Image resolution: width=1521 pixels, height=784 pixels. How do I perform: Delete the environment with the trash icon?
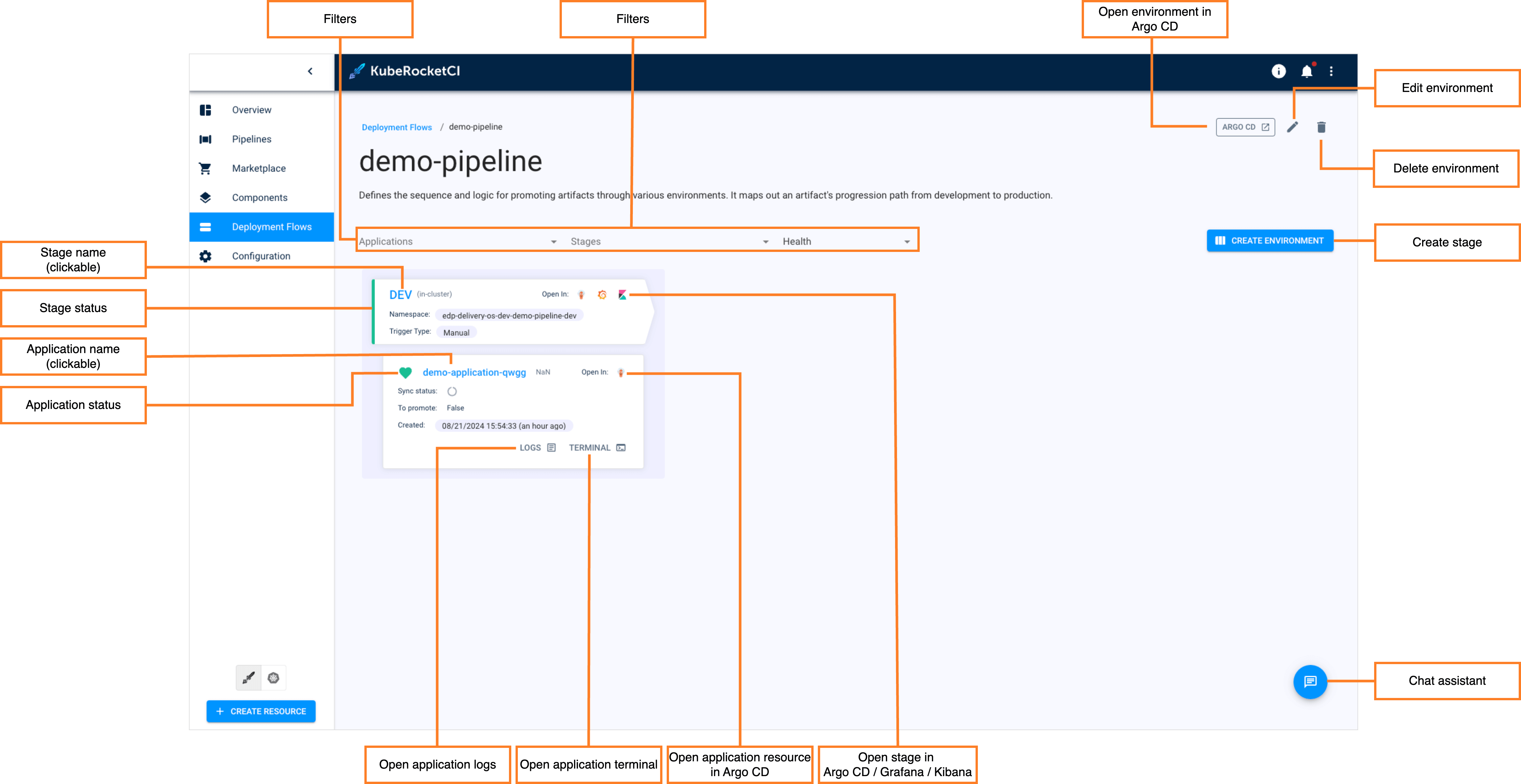(x=1321, y=127)
